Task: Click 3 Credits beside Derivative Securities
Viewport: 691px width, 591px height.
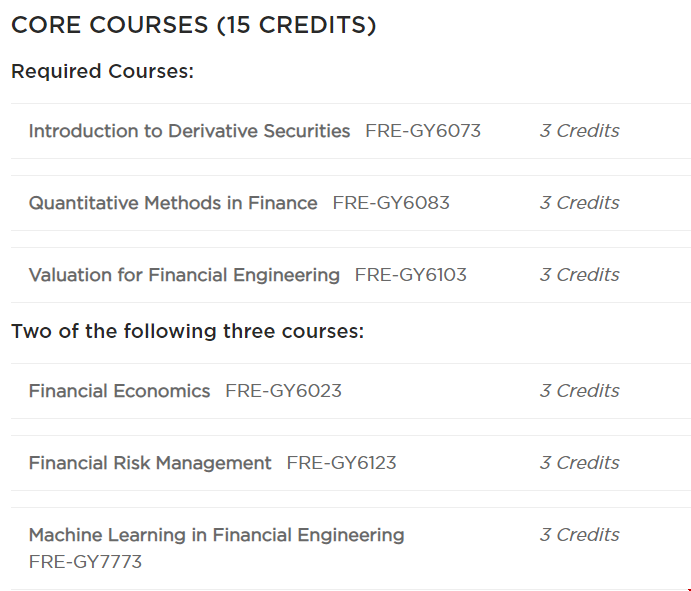Action: pos(580,131)
